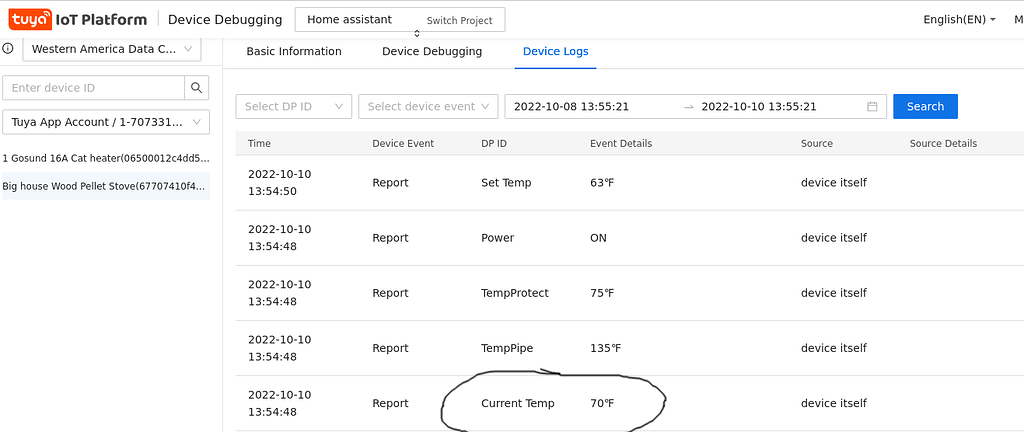Click the Tuya IoT Platform logo
1024x432 pixels.
point(78,20)
